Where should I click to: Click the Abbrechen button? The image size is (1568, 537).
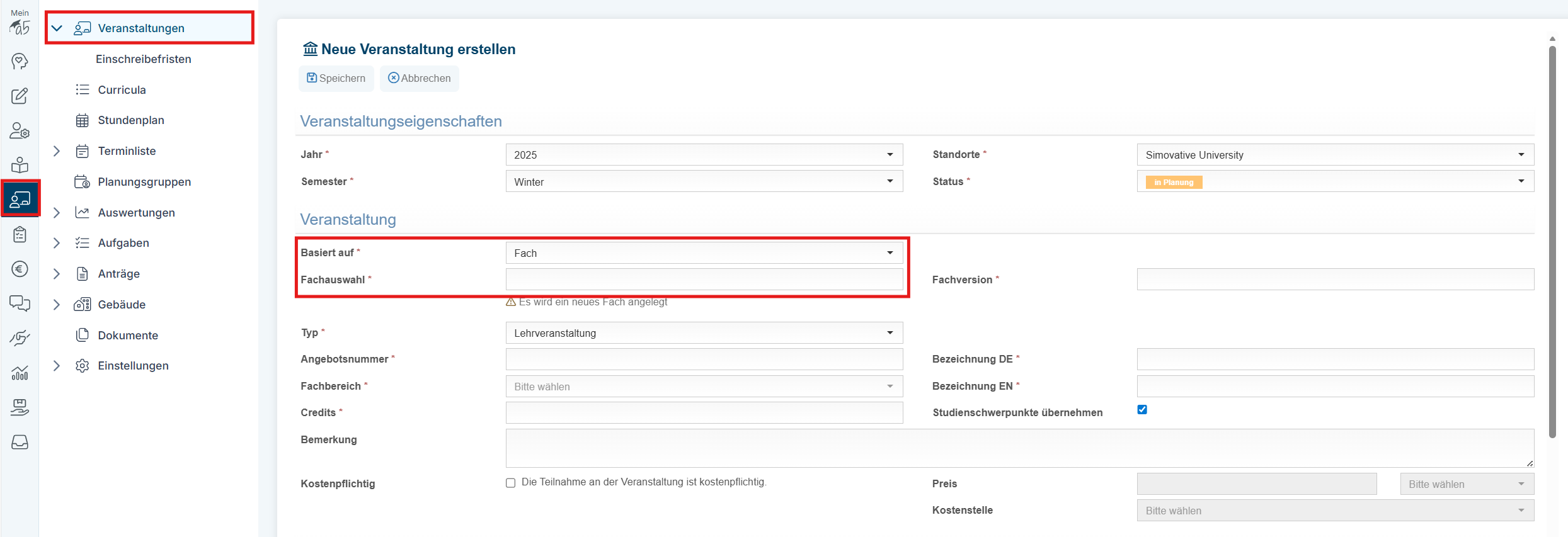pos(420,78)
